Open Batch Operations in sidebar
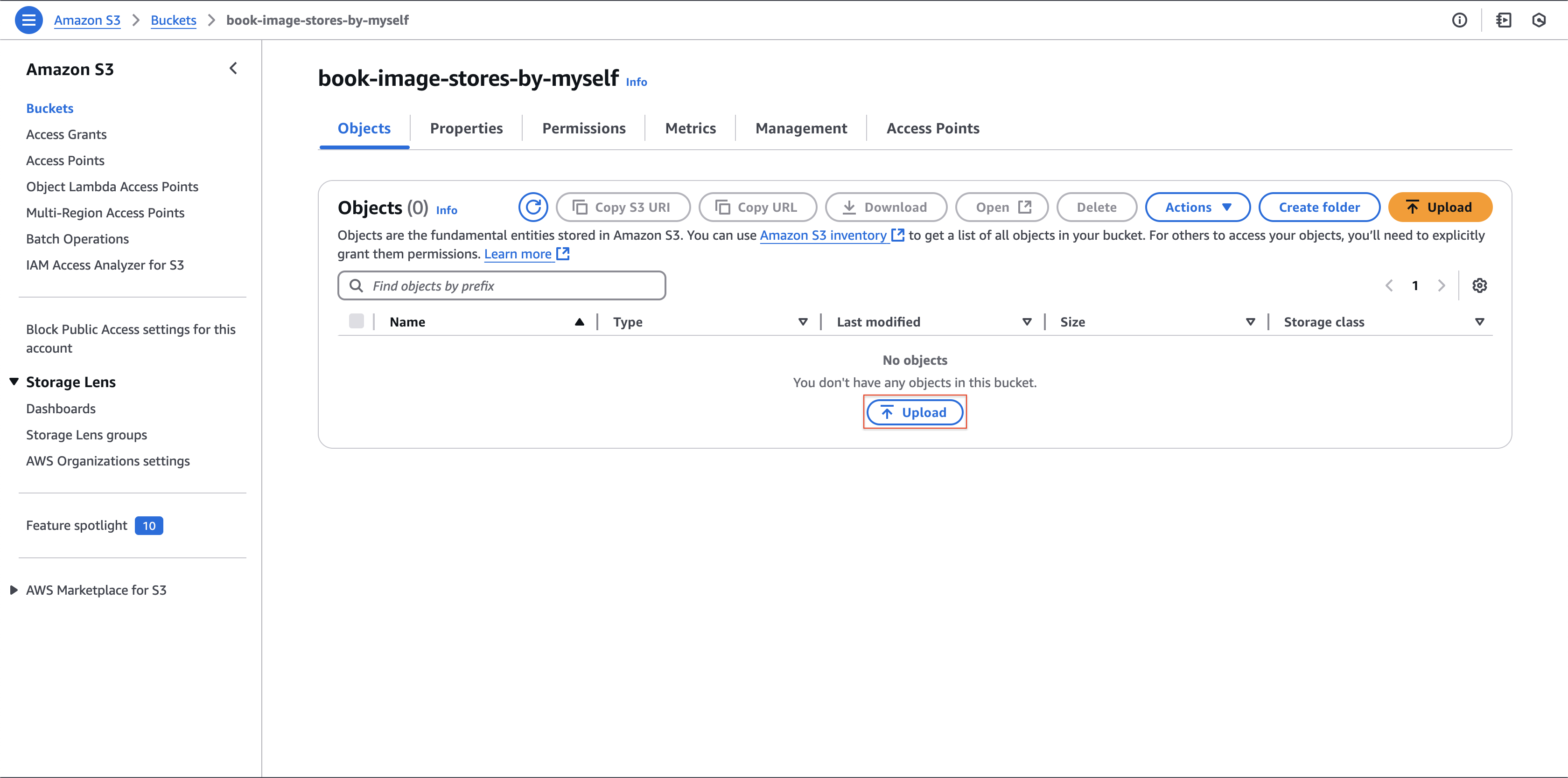Image resolution: width=1568 pixels, height=778 pixels. (x=77, y=239)
